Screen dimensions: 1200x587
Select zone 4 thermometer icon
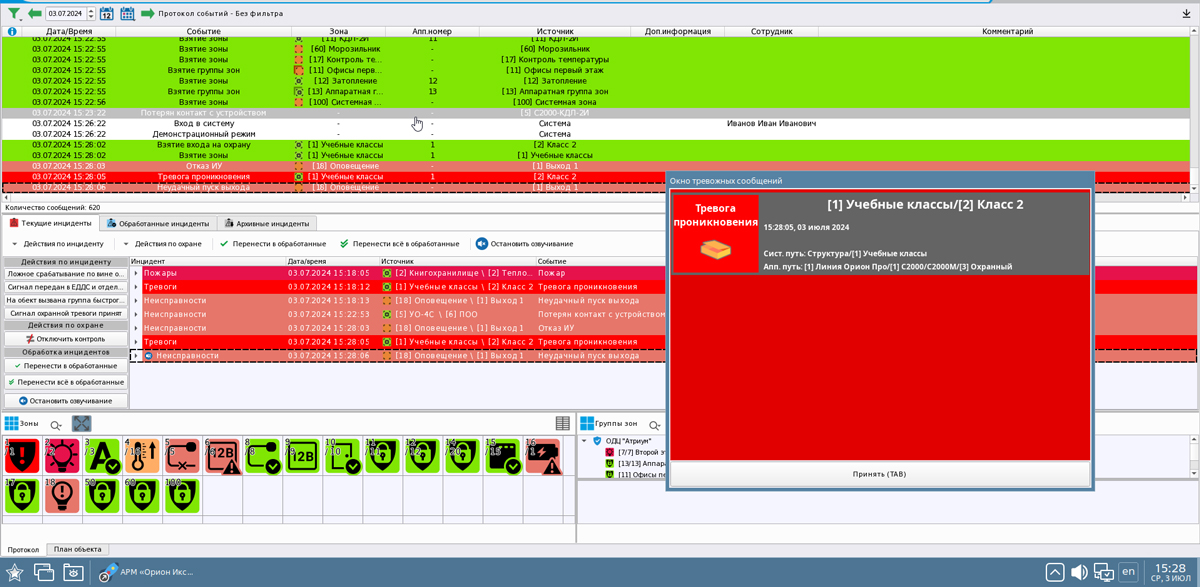142,456
